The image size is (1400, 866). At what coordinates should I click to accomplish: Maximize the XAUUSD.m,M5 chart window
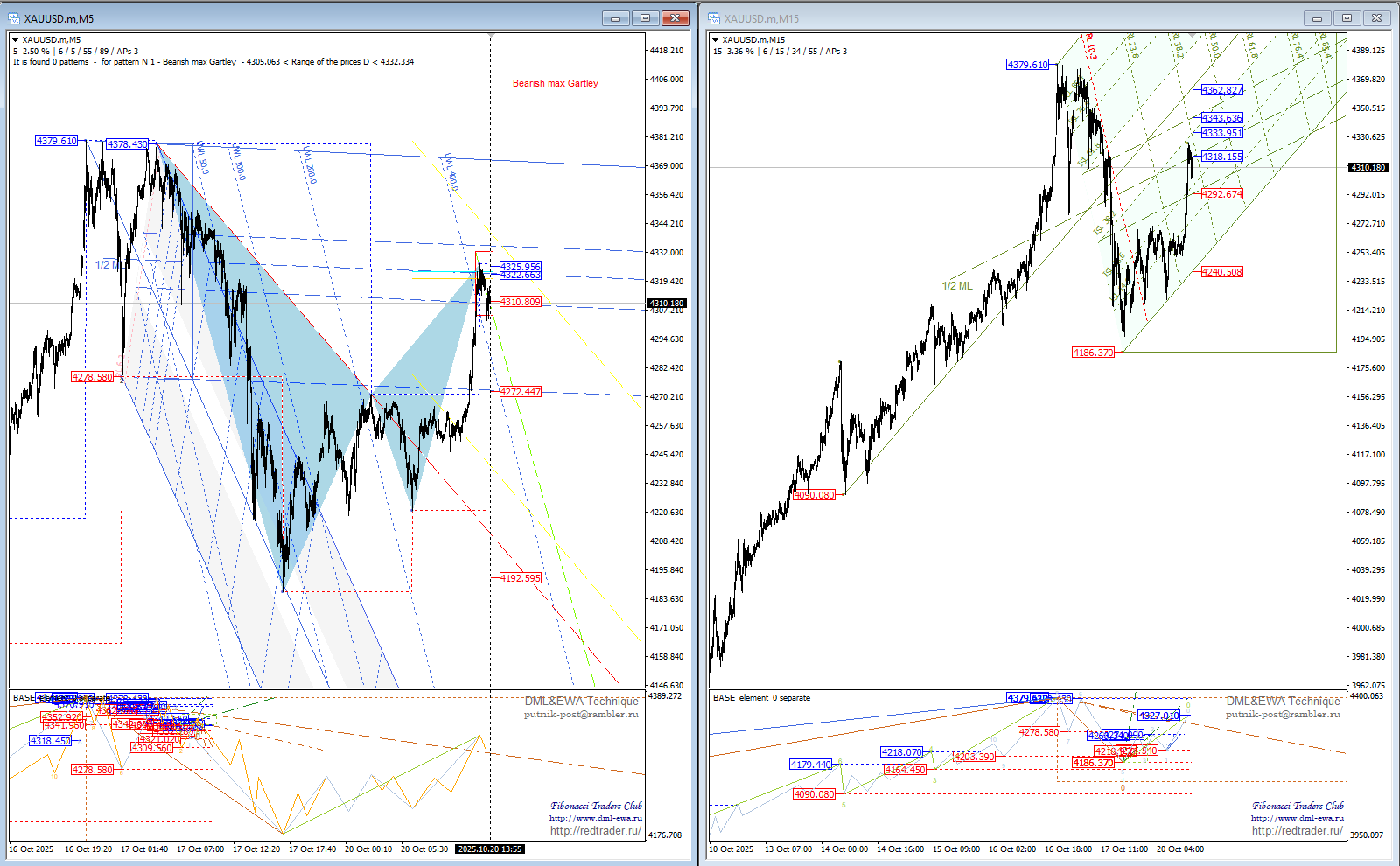coord(645,18)
